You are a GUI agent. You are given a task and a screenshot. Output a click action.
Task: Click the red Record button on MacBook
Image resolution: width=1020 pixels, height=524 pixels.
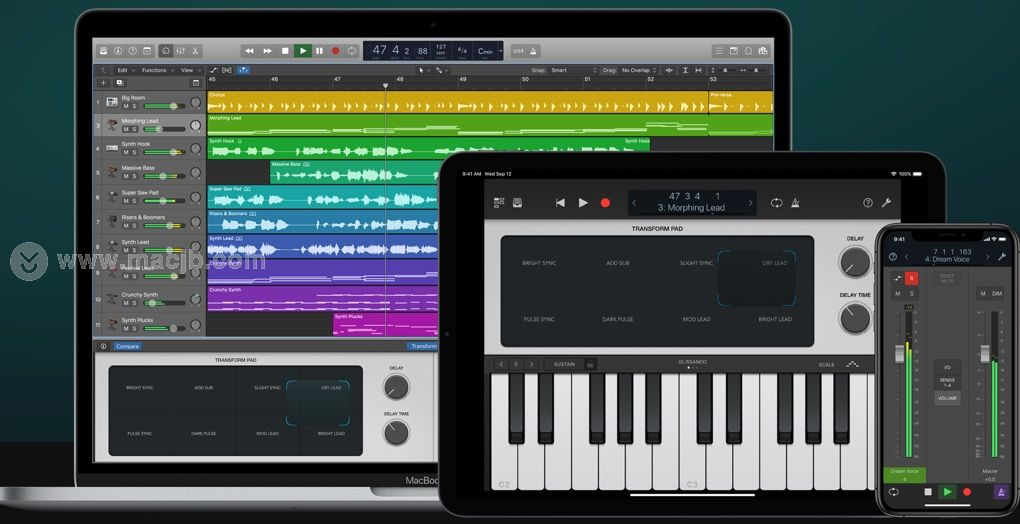pos(336,51)
